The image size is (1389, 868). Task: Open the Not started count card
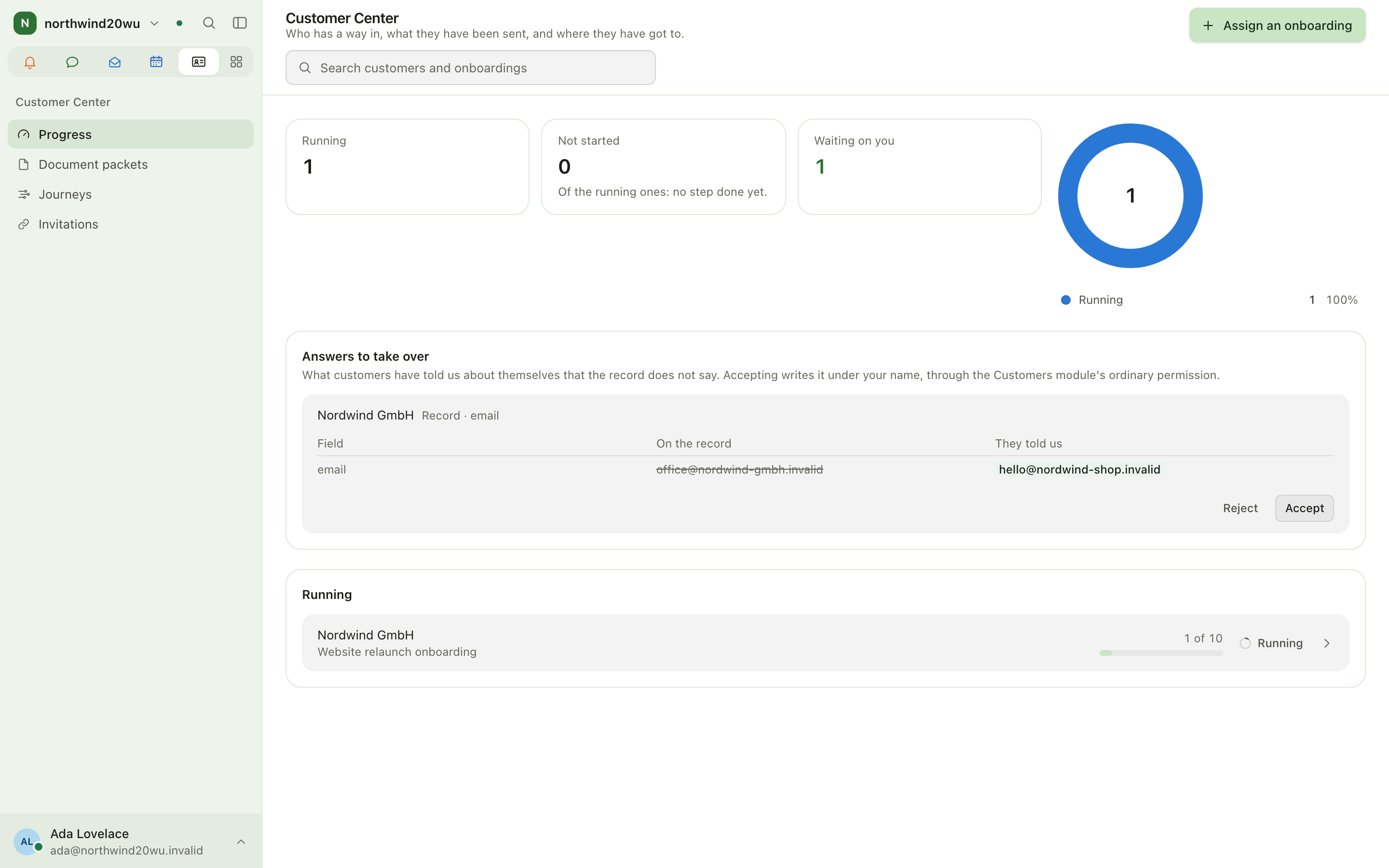(663, 167)
